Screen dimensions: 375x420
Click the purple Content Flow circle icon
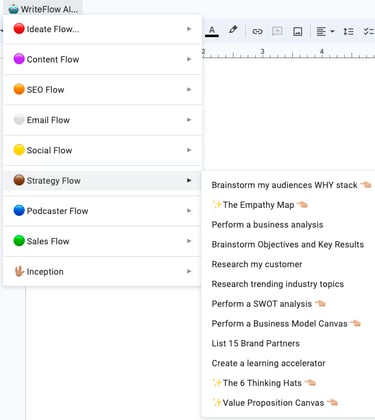pyautogui.click(x=19, y=59)
